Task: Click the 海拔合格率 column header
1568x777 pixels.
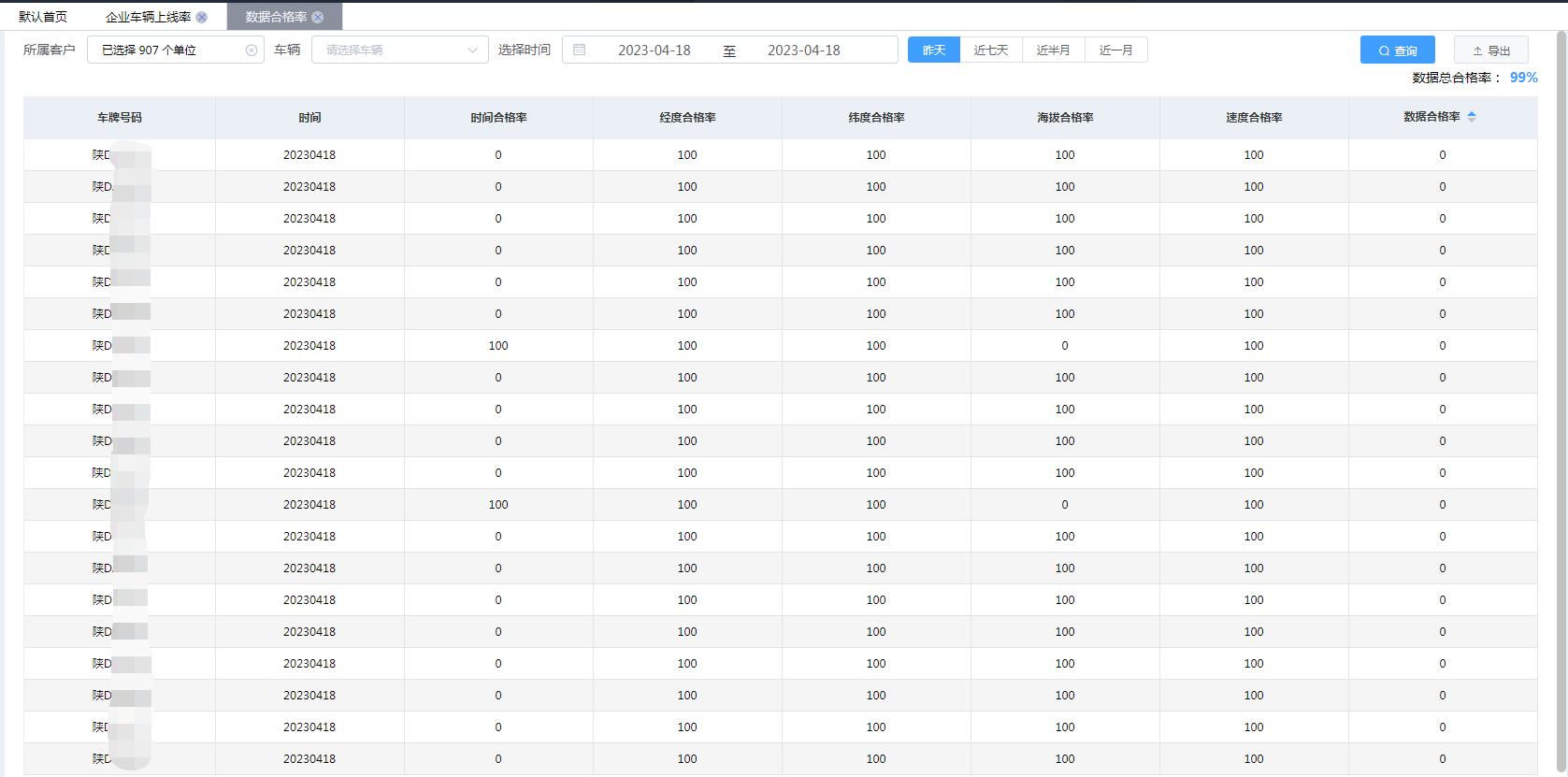Action: pyautogui.click(x=1065, y=118)
